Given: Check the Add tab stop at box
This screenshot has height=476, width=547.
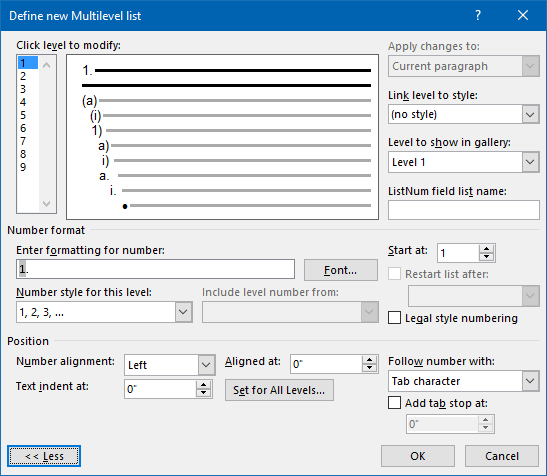Looking at the screenshot, I should pyautogui.click(x=395, y=402).
